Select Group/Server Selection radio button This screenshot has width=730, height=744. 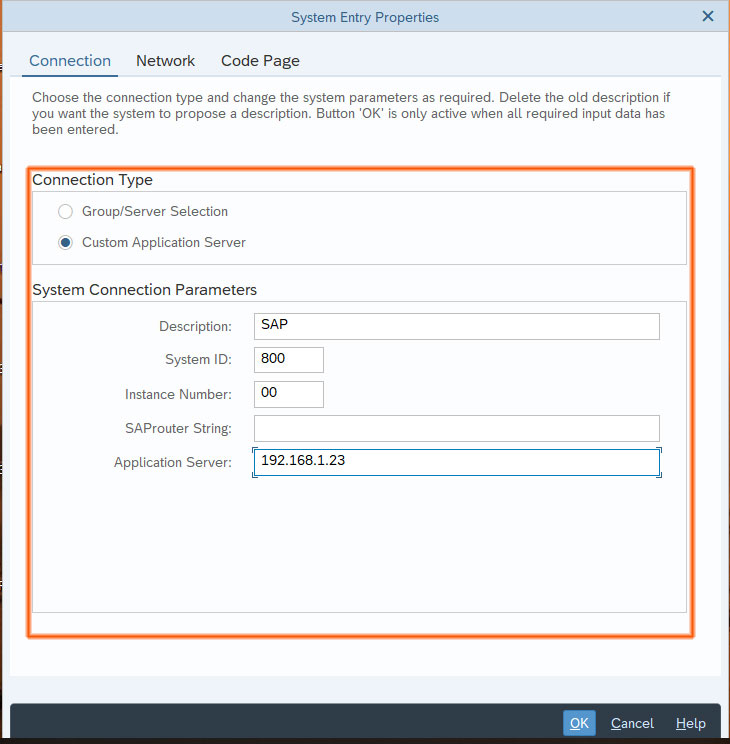click(x=66, y=211)
